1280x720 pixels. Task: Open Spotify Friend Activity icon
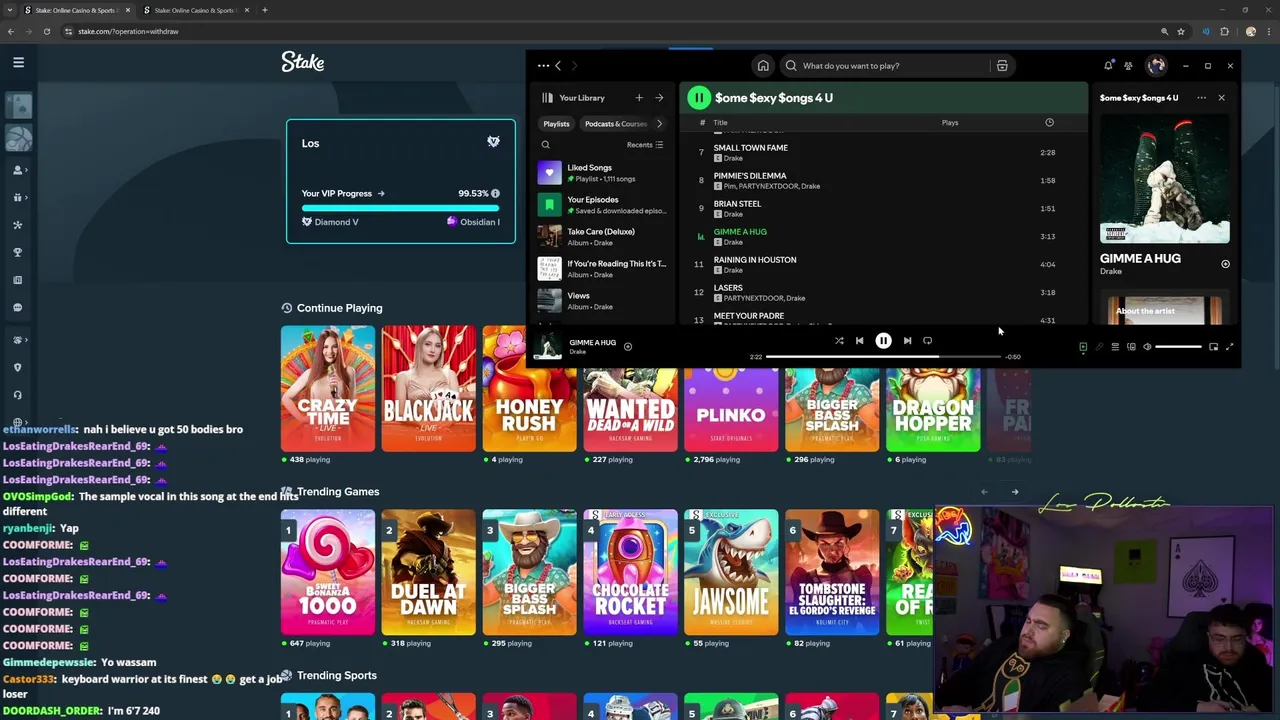coord(1128,66)
